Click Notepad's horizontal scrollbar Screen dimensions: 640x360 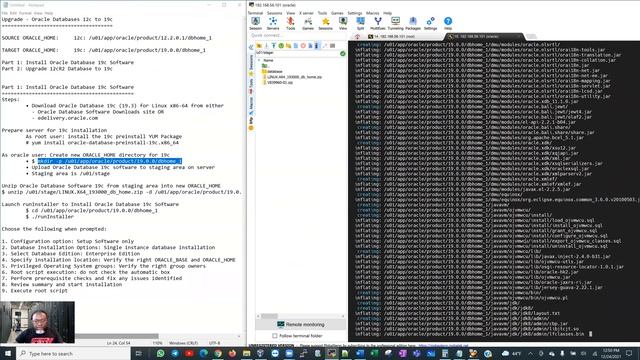[x=118, y=336]
